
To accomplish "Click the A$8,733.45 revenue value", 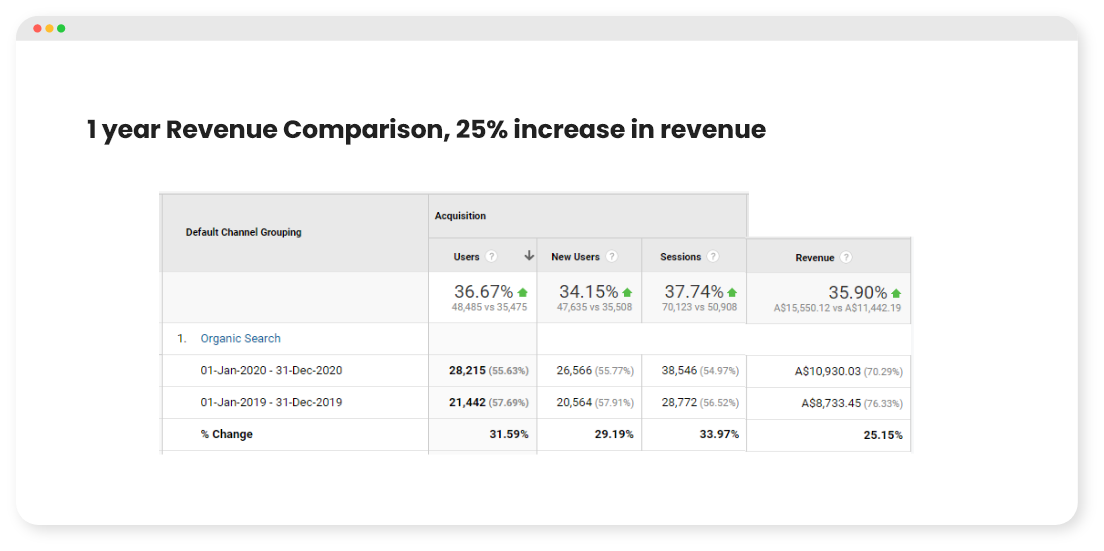I will pyautogui.click(x=831, y=404).
